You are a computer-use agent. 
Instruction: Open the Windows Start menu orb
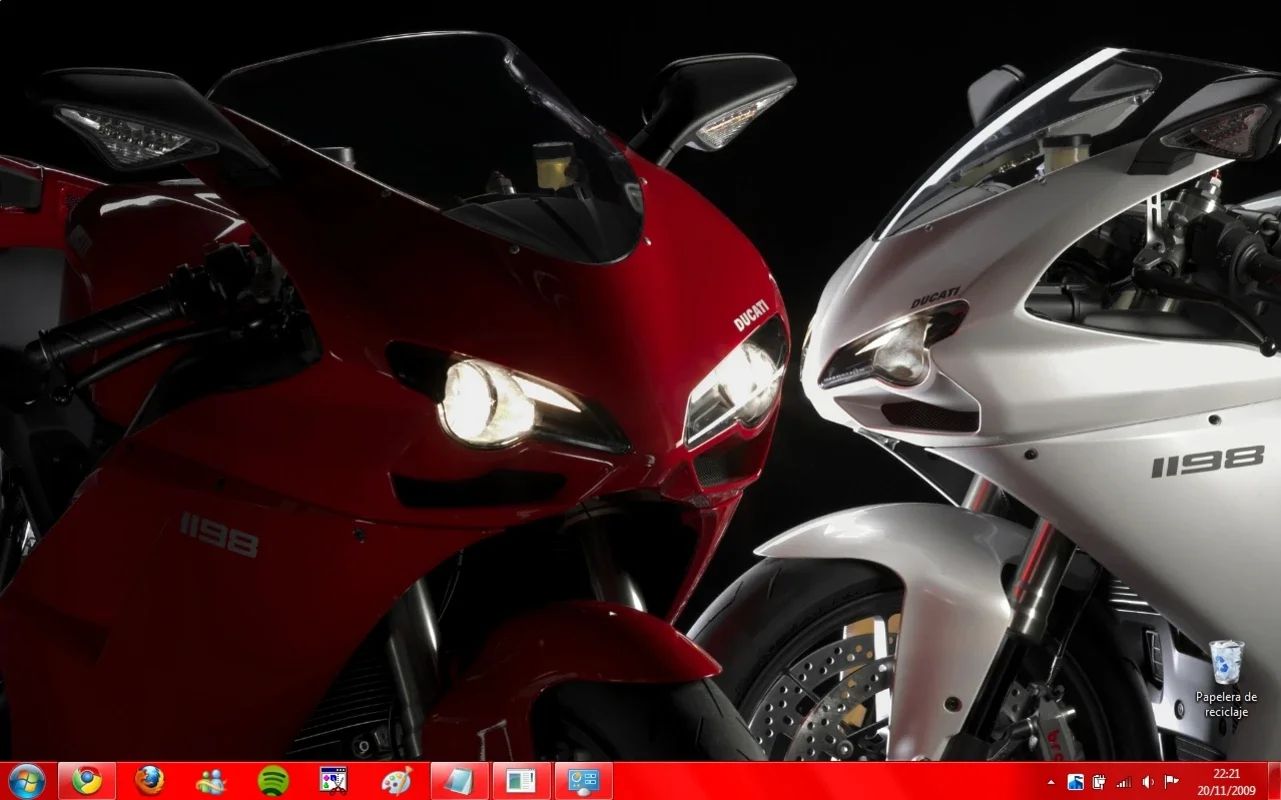(x=27, y=781)
